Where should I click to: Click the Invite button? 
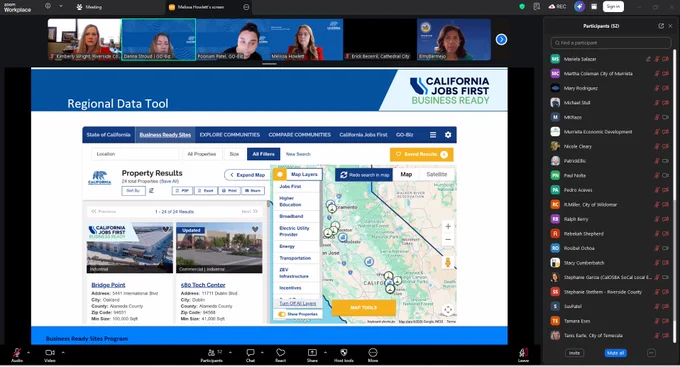pos(574,353)
